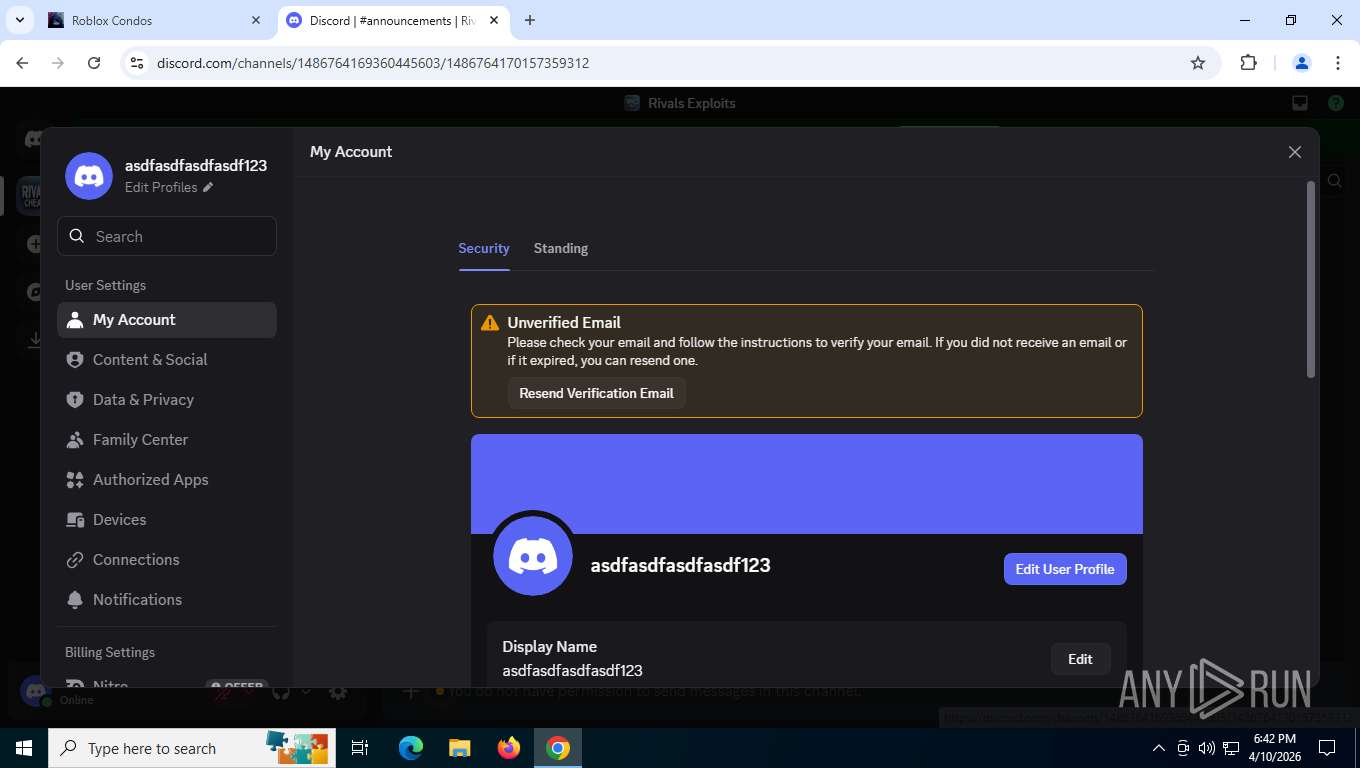This screenshot has height=768, width=1360.
Task: Focus the settings Search field
Action: coord(167,236)
